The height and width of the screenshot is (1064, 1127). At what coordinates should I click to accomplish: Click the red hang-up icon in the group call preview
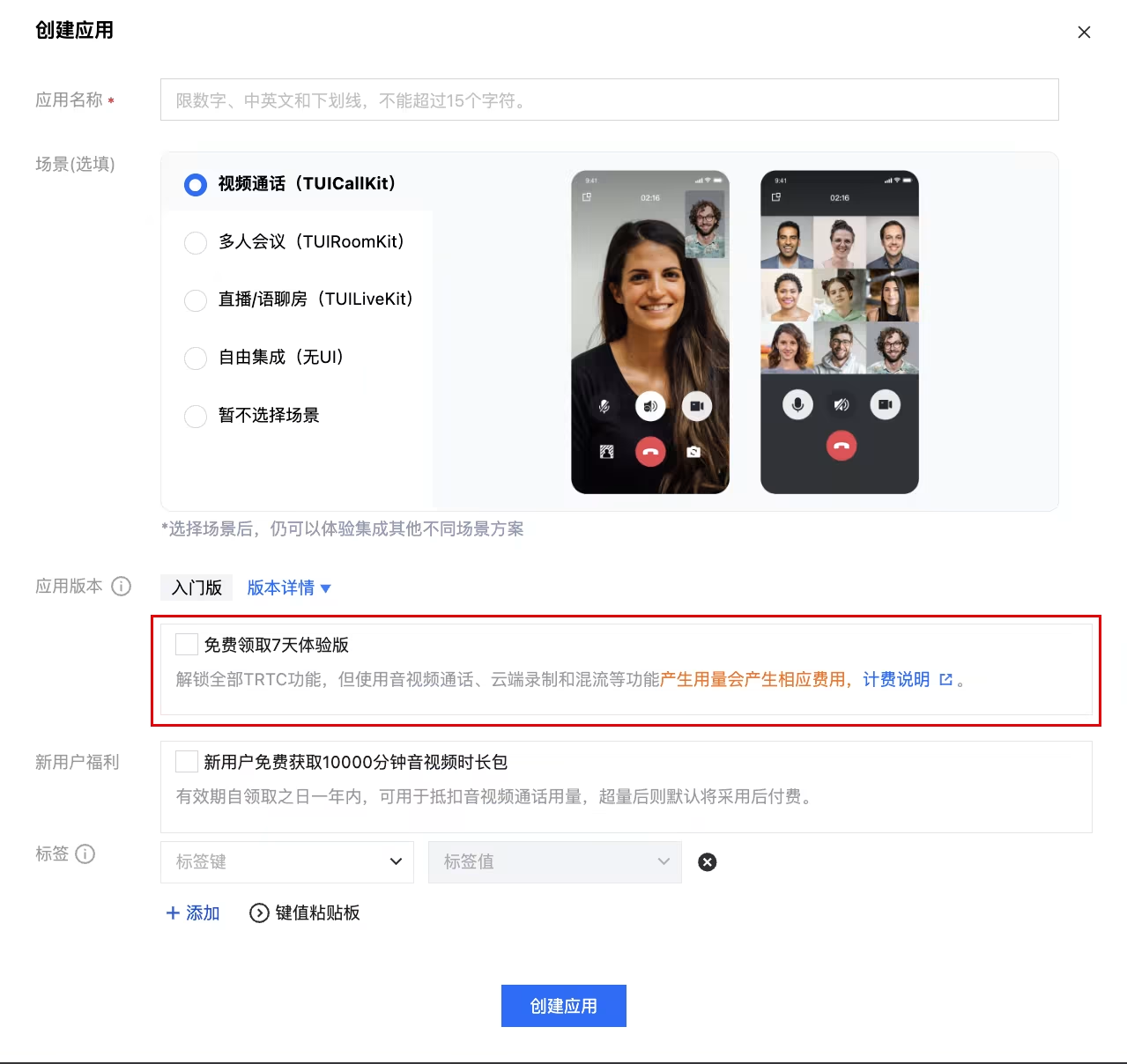[x=841, y=446]
